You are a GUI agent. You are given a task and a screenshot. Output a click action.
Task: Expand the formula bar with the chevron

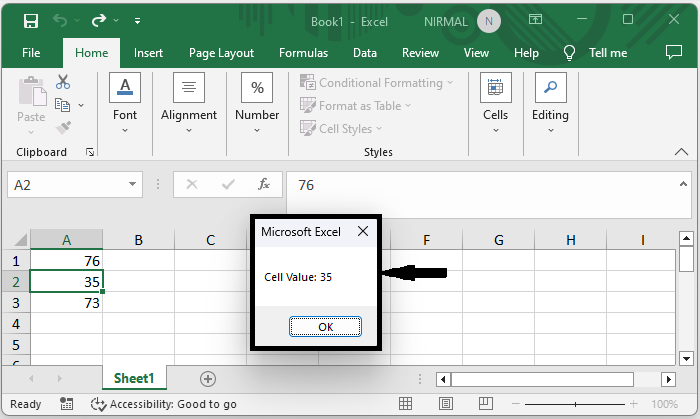pyautogui.click(x=683, y=184)
